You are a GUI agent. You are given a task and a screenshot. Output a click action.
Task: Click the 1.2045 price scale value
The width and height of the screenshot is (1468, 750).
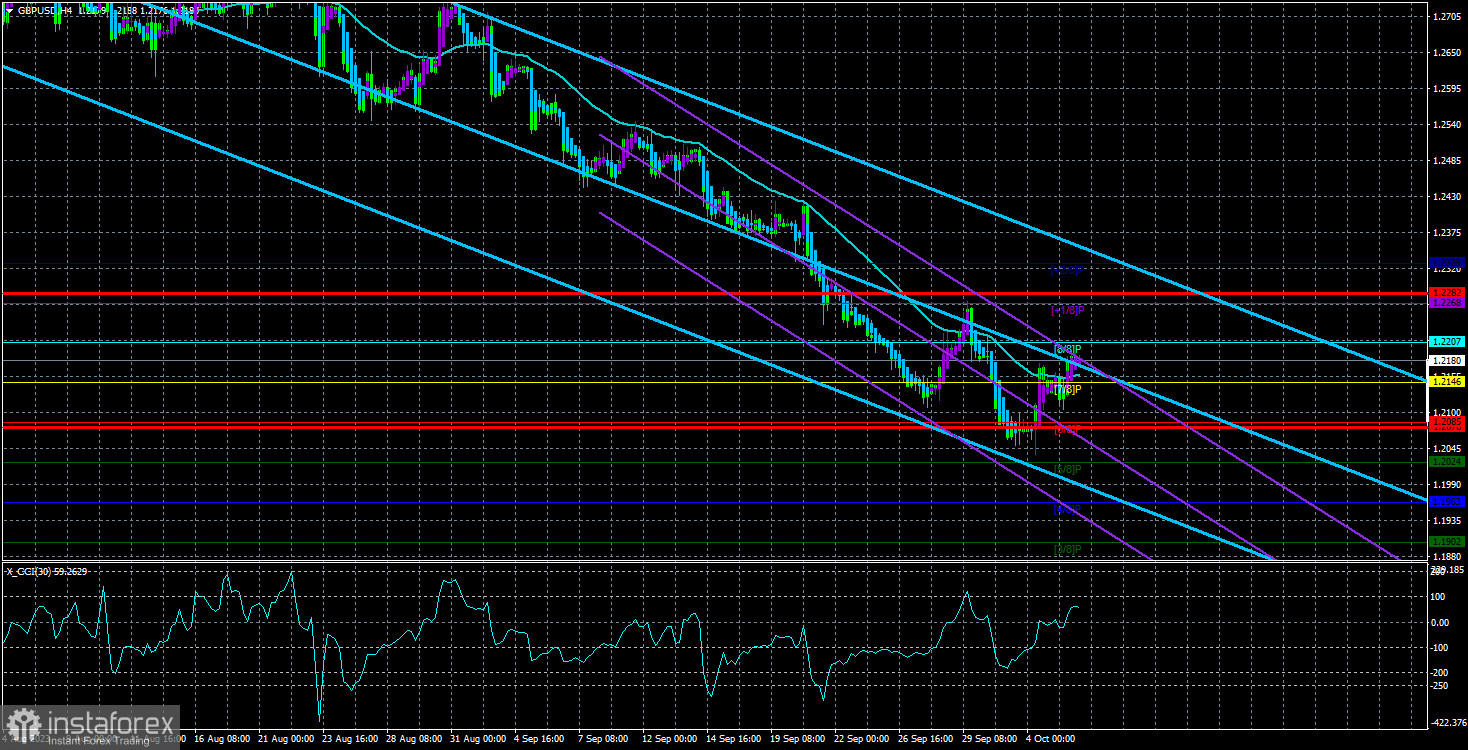point(1448,448)
